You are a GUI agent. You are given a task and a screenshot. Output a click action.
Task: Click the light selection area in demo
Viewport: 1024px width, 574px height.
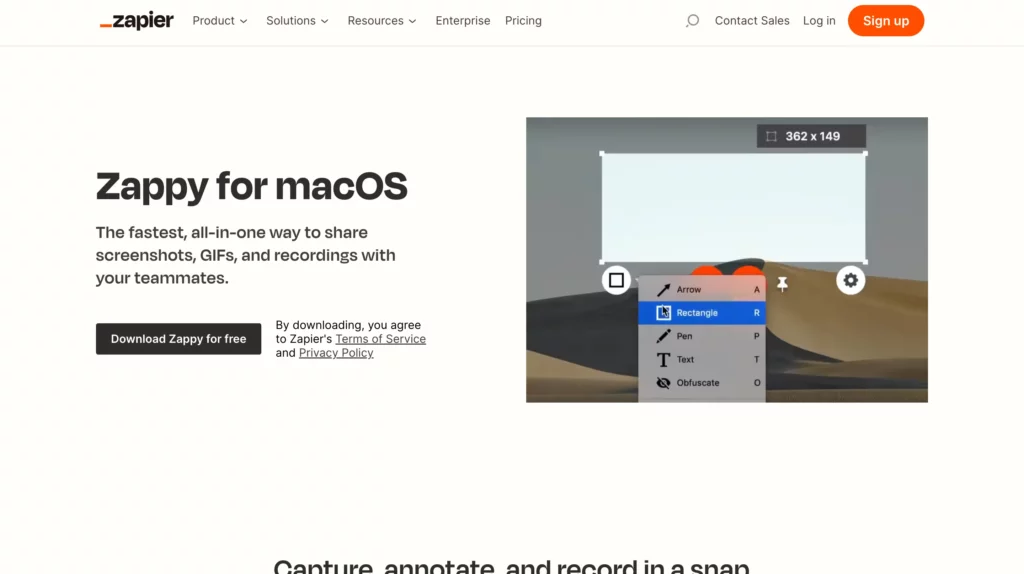coord(734,208)
